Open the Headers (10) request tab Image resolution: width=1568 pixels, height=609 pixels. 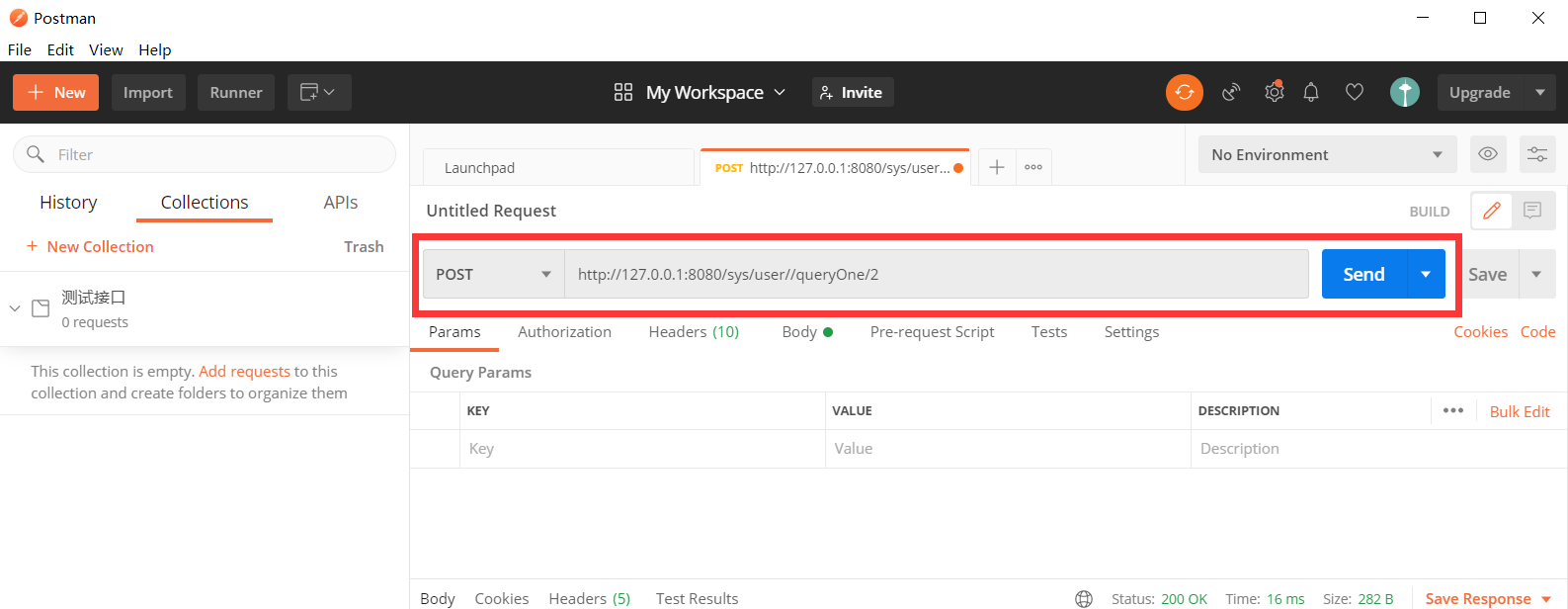[x=694, y=332]
